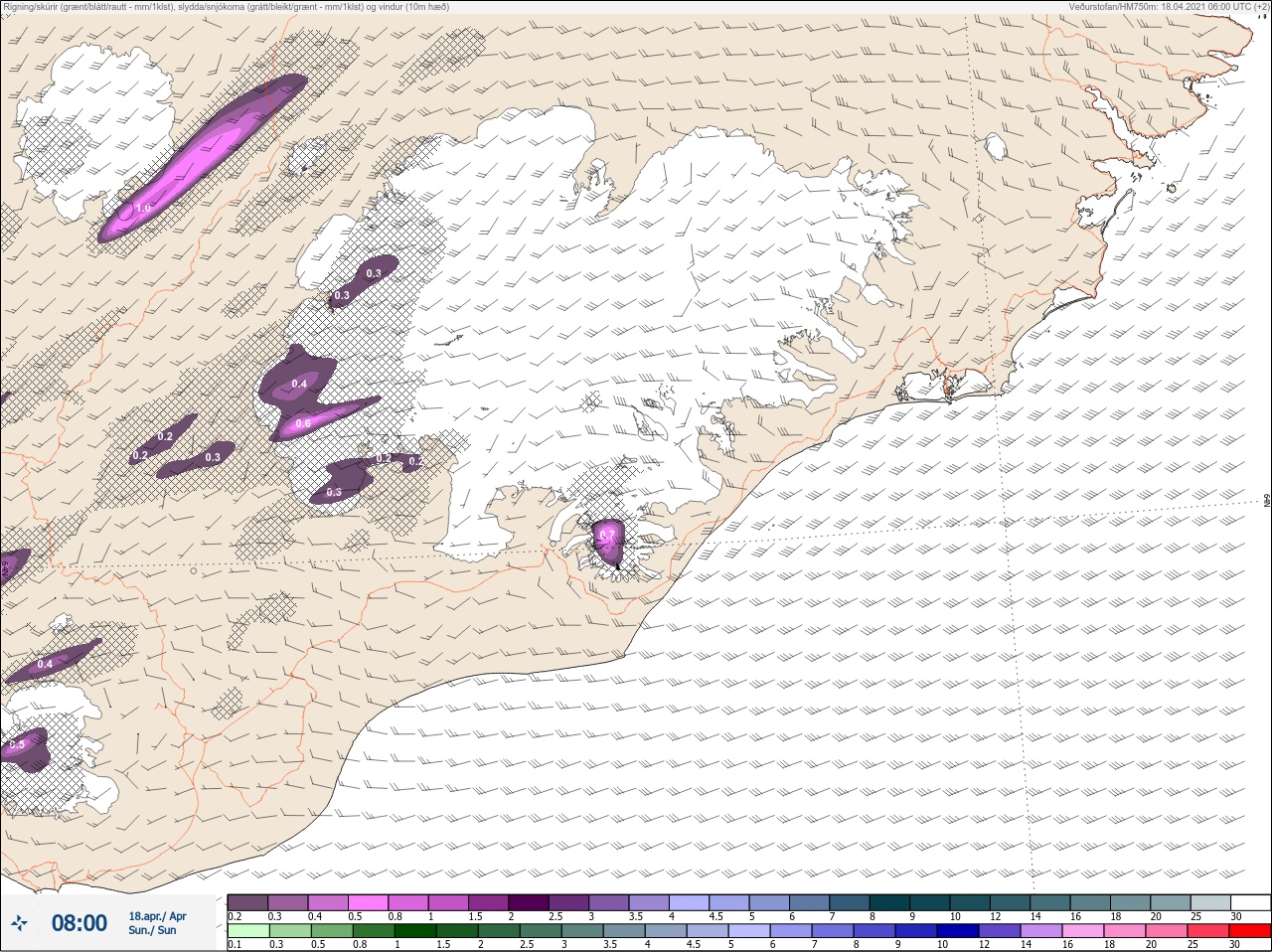Click the 1.0 precipitation label on the map

[x=143, y=208]
